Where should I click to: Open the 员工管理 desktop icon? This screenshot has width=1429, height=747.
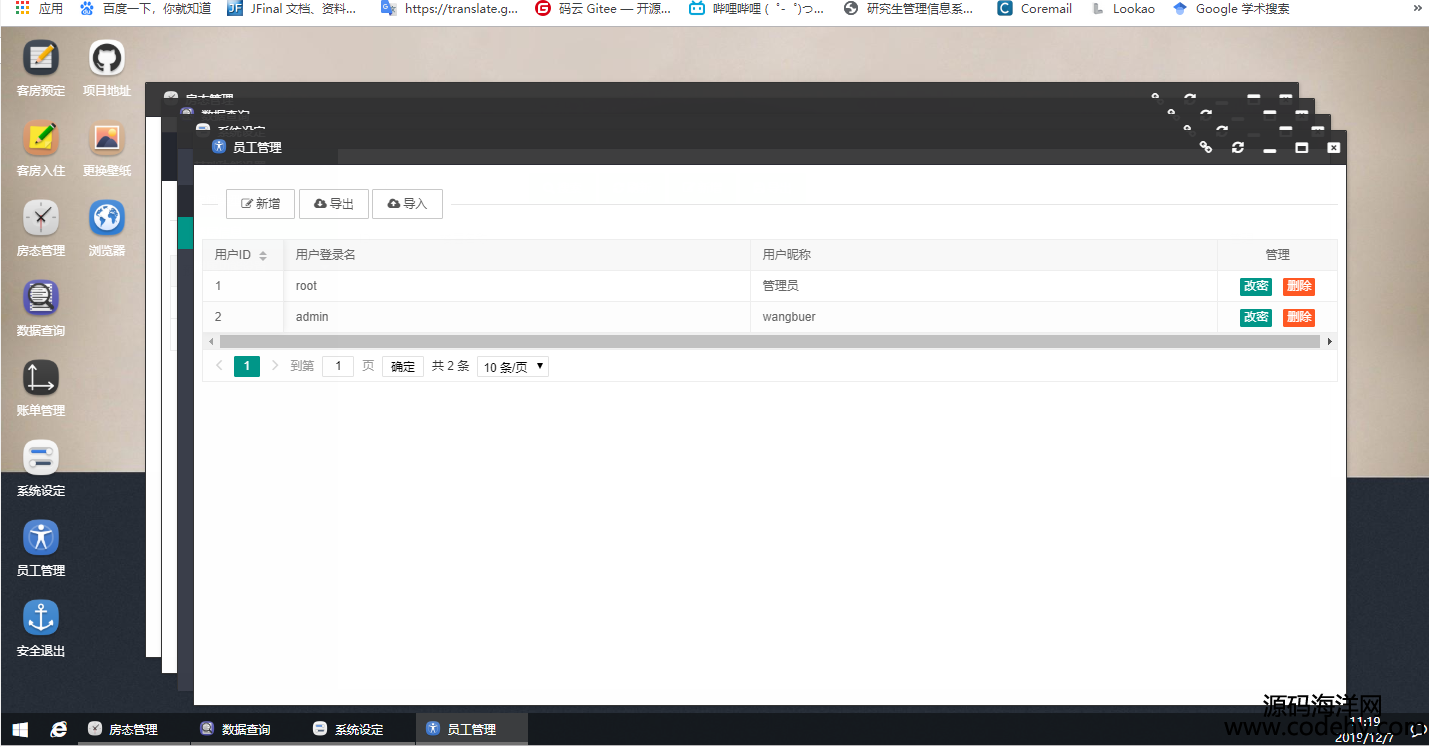41,538
